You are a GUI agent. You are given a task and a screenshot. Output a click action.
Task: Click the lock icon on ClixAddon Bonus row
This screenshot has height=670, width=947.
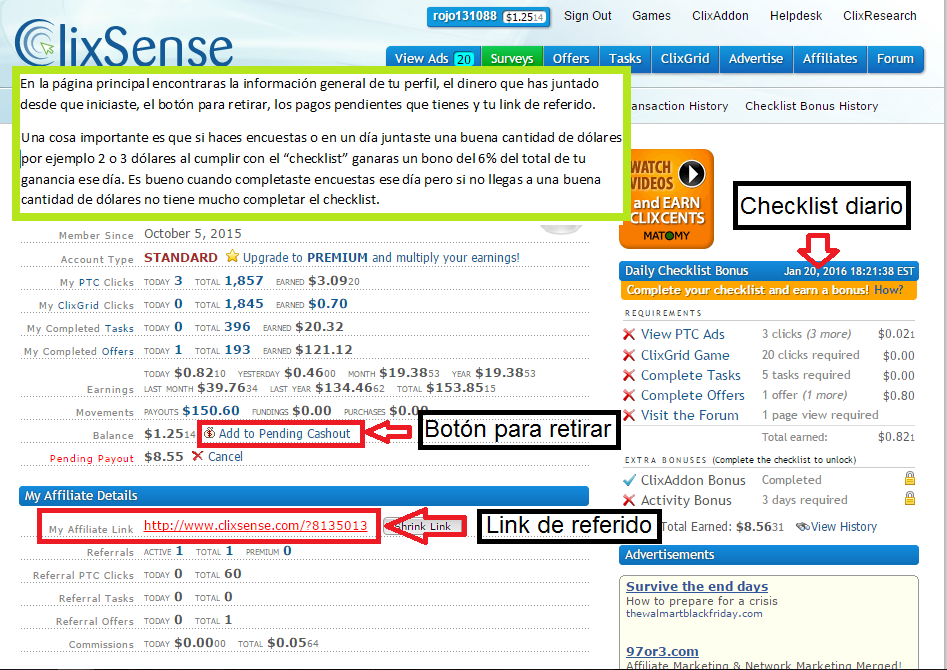click(x=910, y=479)
